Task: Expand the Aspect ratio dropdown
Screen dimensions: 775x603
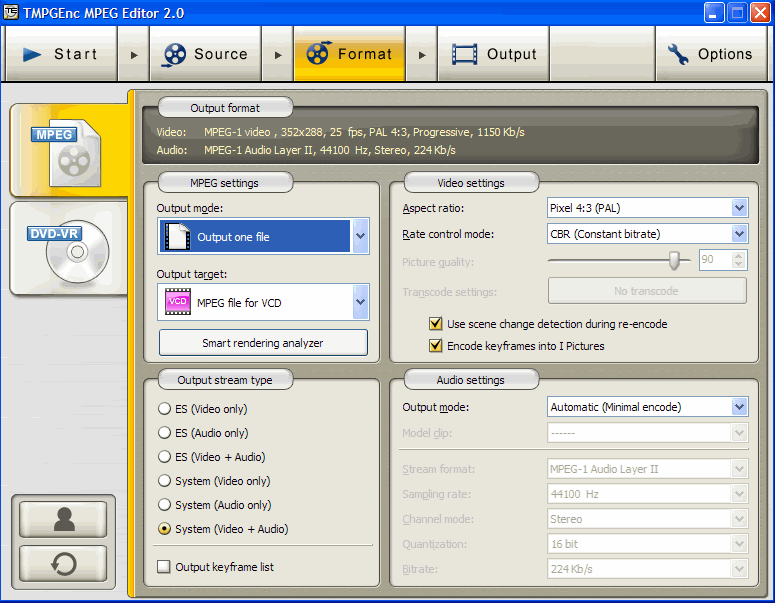Action: [739, 208]
